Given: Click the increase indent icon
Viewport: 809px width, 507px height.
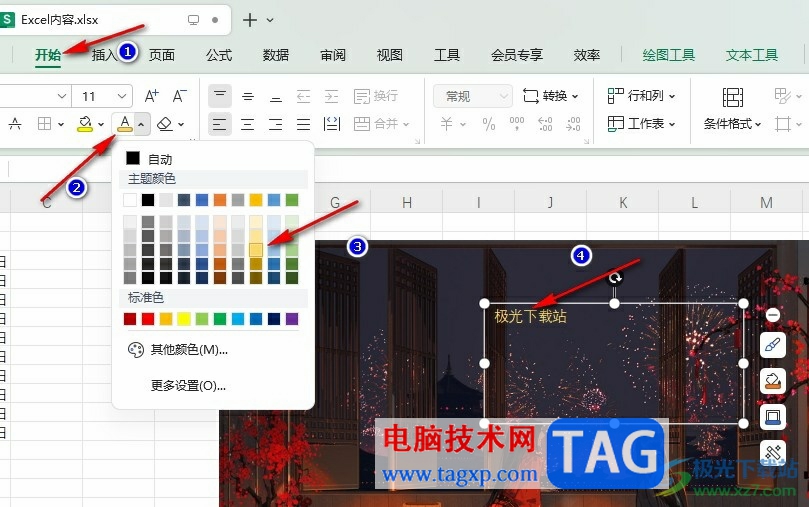Looking at the screenshot, I should [331, 96].
